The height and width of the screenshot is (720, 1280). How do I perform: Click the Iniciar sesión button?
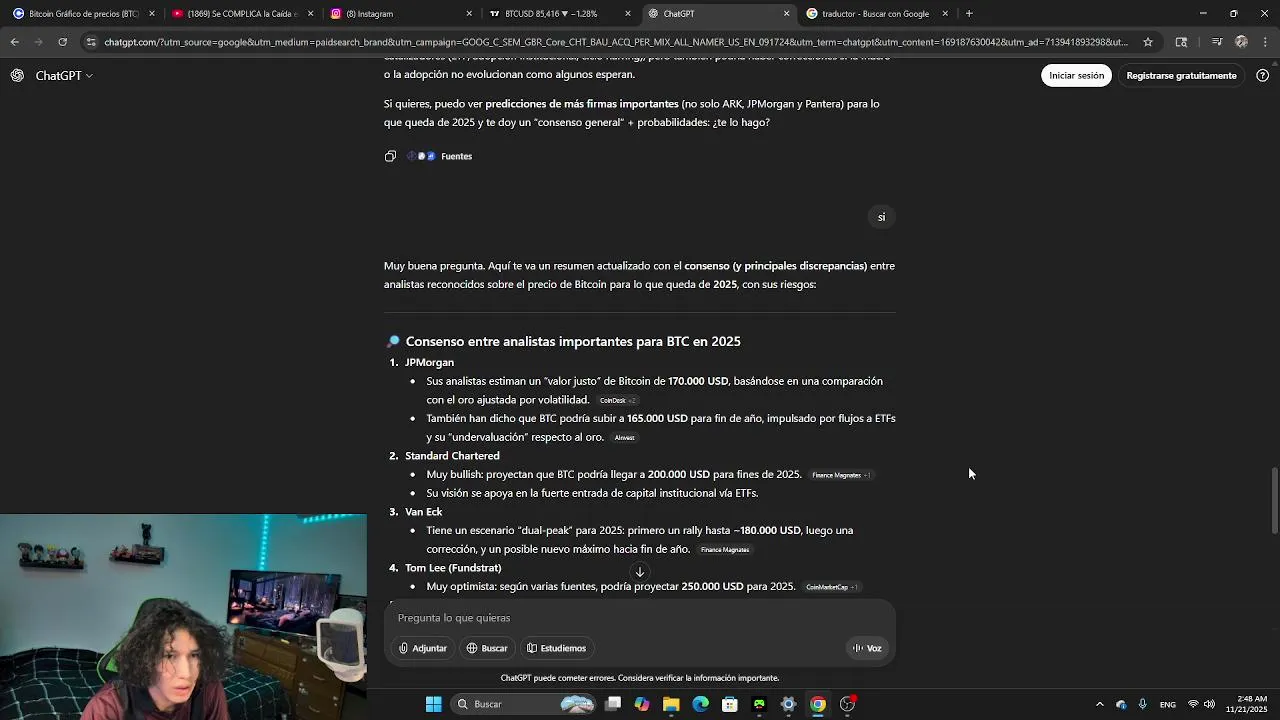tap(1076, 76)
